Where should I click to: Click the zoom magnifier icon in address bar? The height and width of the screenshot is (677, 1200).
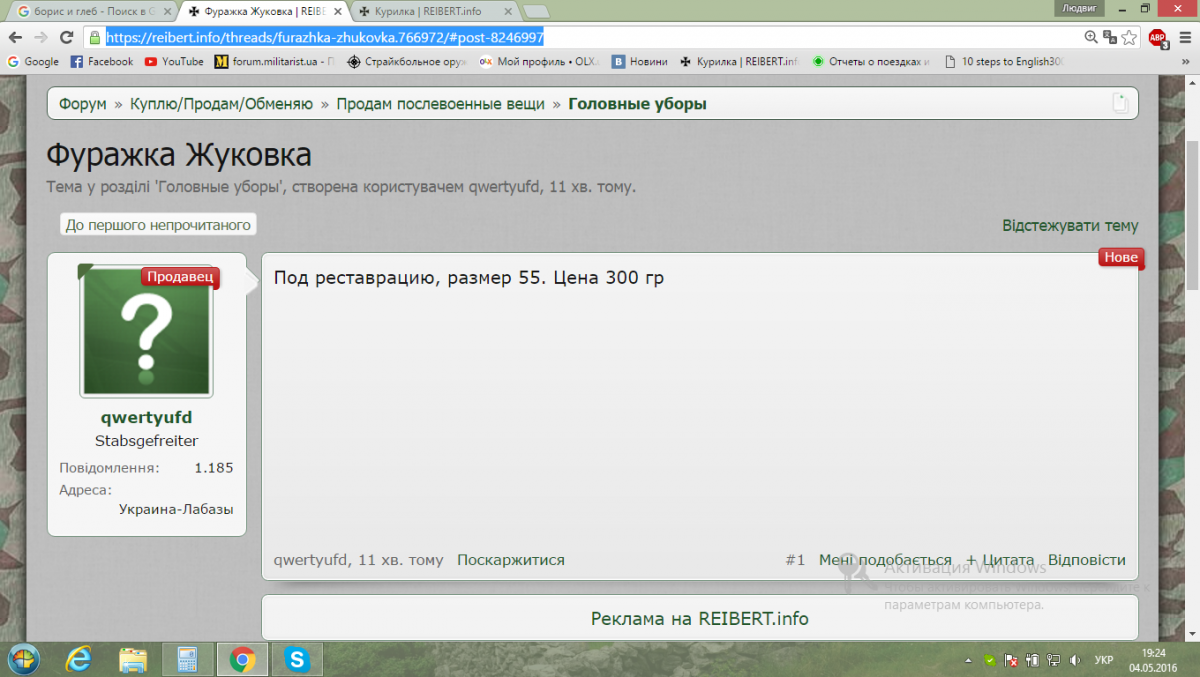click(1091, 37)
